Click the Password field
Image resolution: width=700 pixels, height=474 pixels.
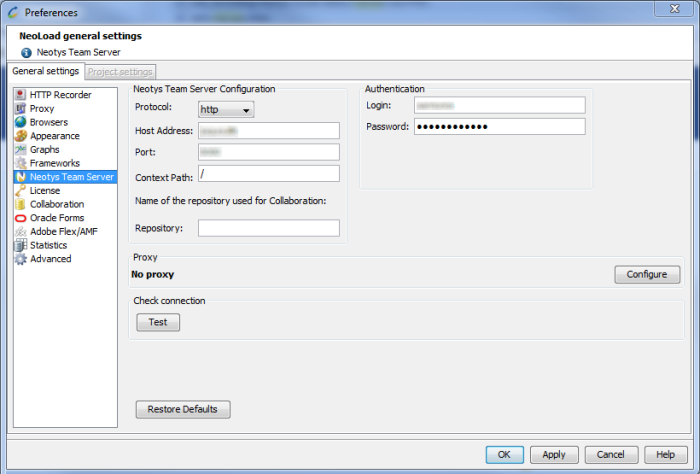click(498, 127)
